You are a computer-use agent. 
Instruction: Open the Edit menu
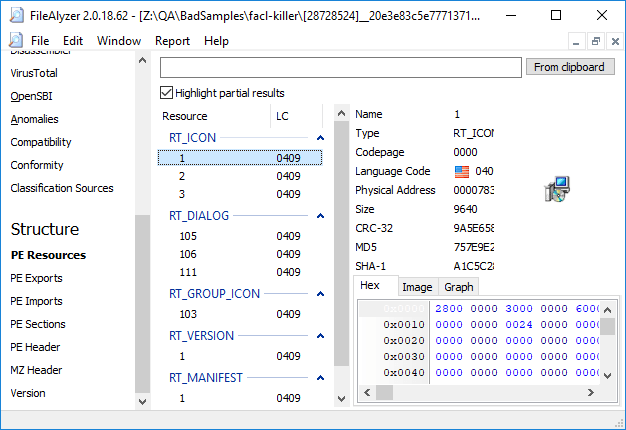click(x=73, y=41)
